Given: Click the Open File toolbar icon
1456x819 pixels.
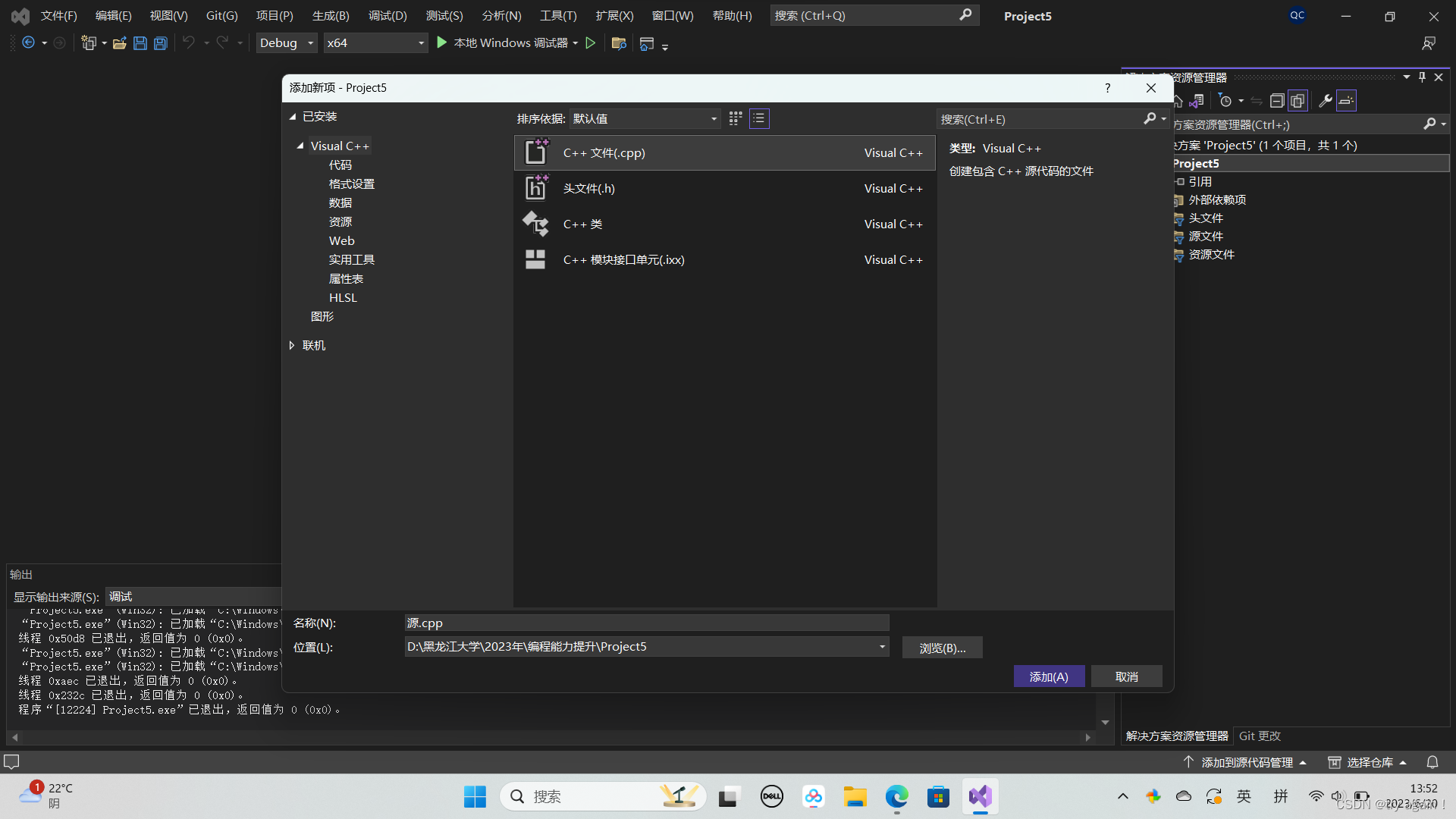Looking at the screenshot, I should coord(119,43).
